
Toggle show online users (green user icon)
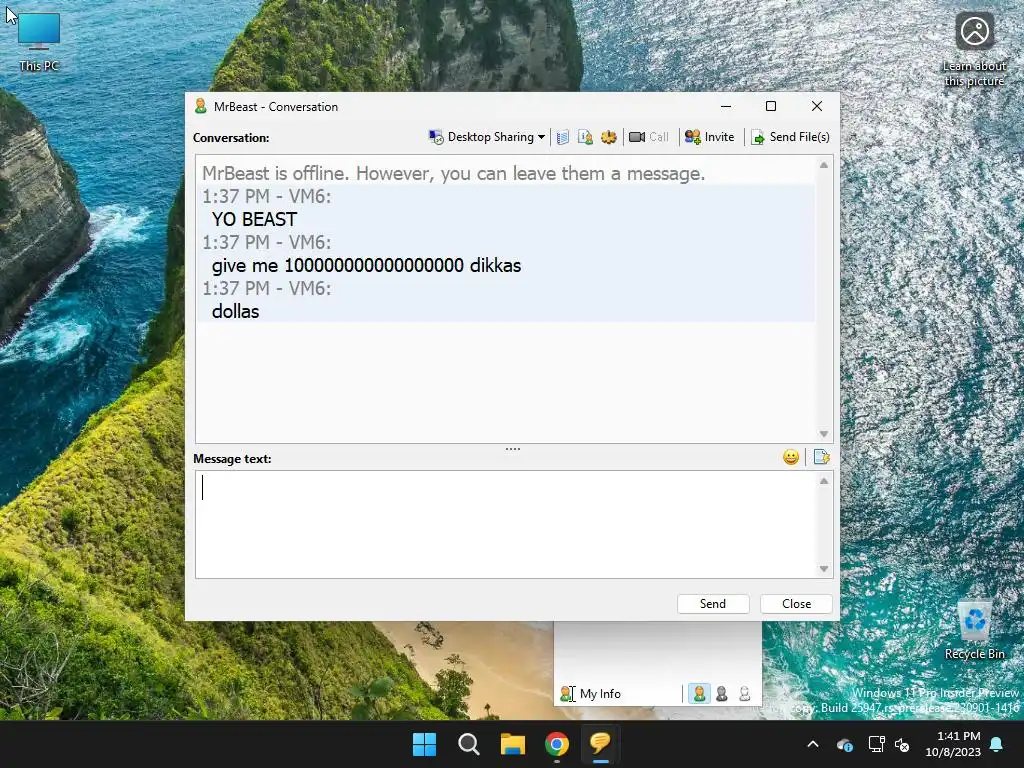point(699,694)
